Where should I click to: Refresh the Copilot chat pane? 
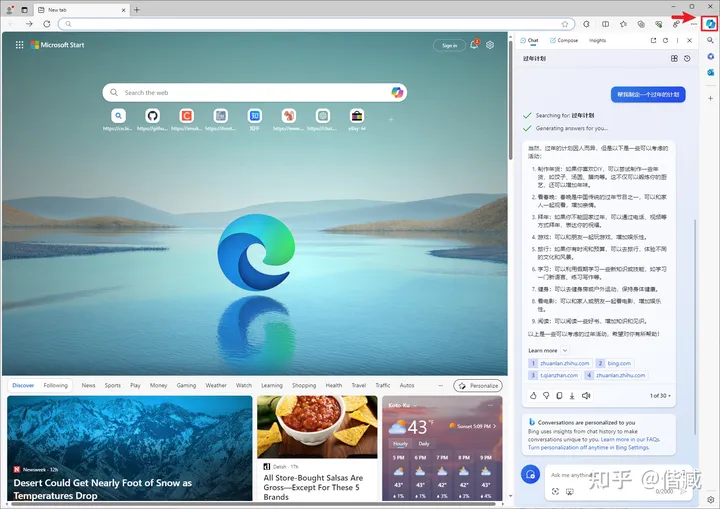coord(665,40)
